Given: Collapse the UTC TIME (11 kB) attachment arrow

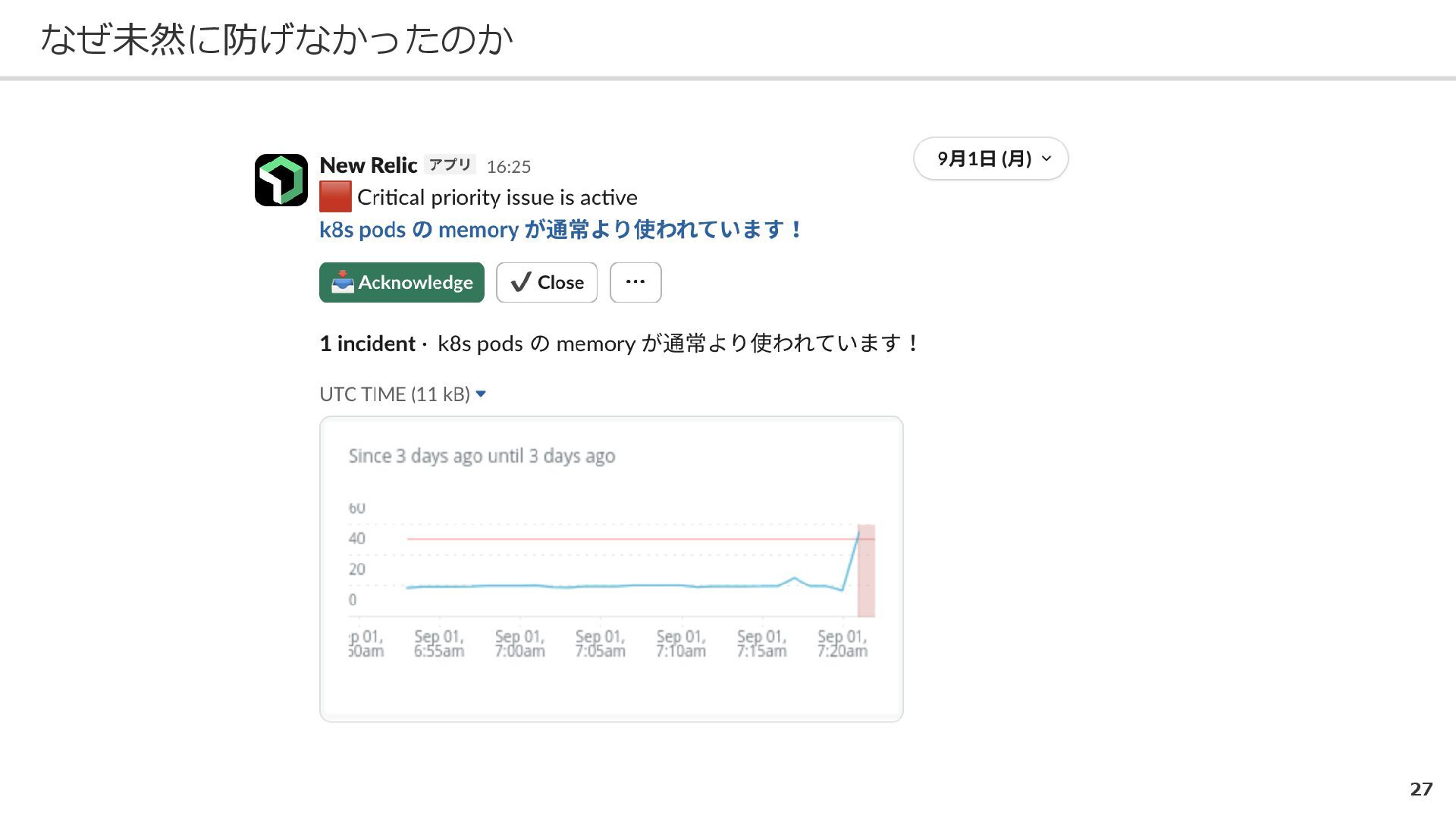Looking at the screenshot, I should coord(481,394).
